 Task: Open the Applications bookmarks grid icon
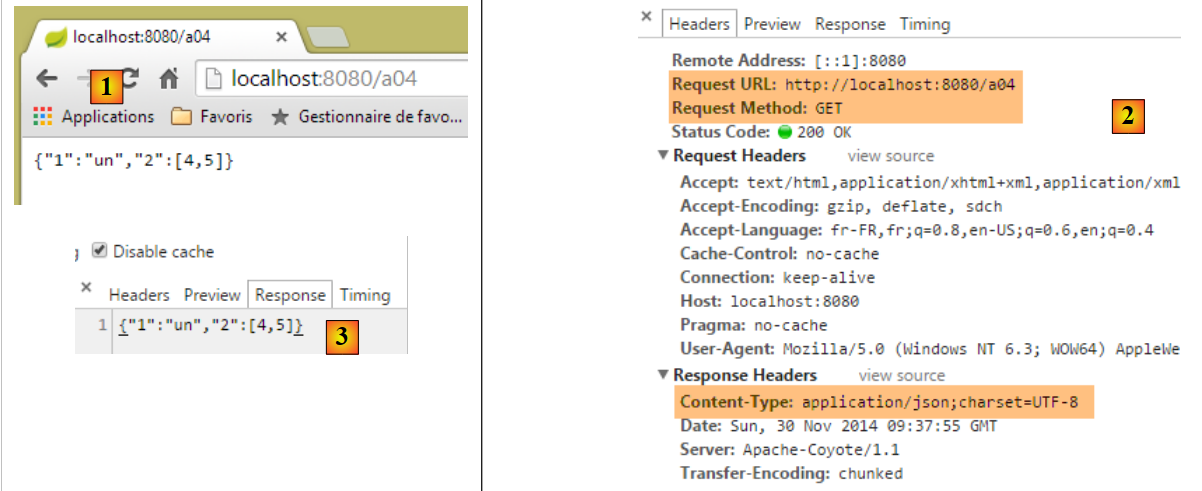click(x=42, y=117)
